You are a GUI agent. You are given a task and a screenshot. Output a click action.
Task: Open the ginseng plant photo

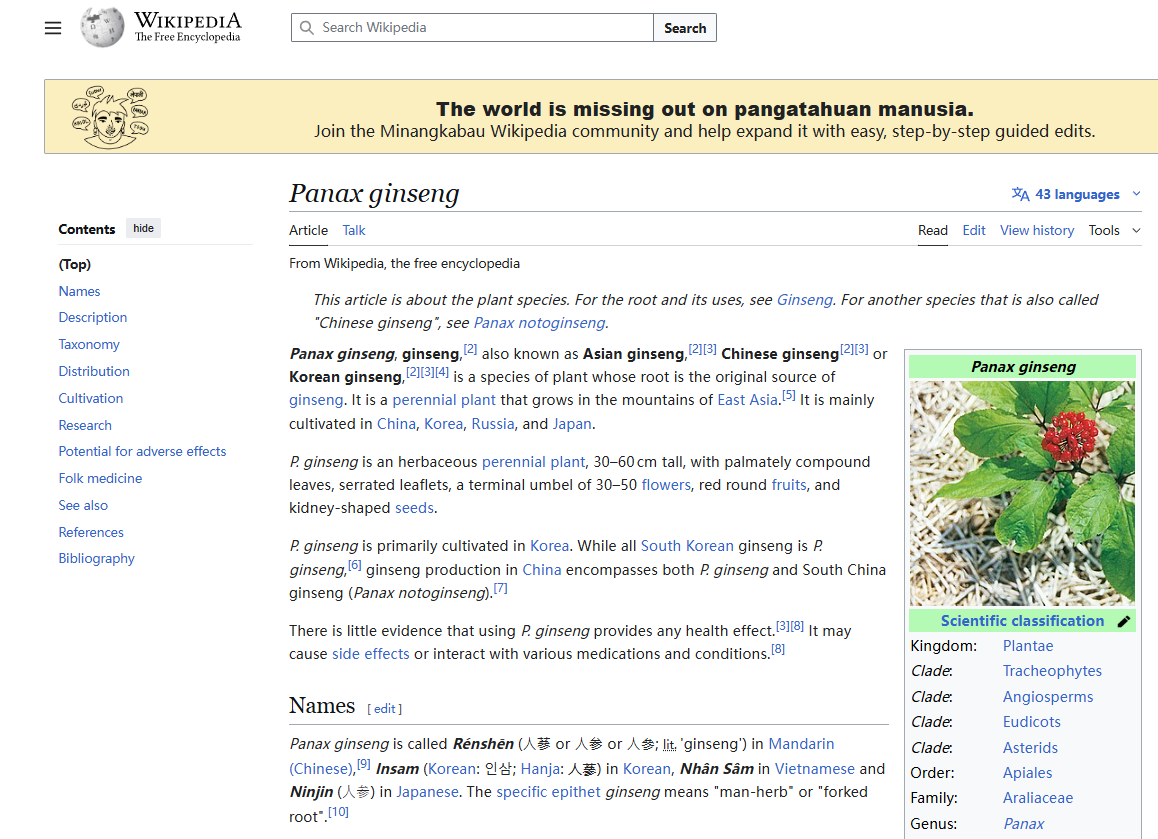[x=1022, y=493]
